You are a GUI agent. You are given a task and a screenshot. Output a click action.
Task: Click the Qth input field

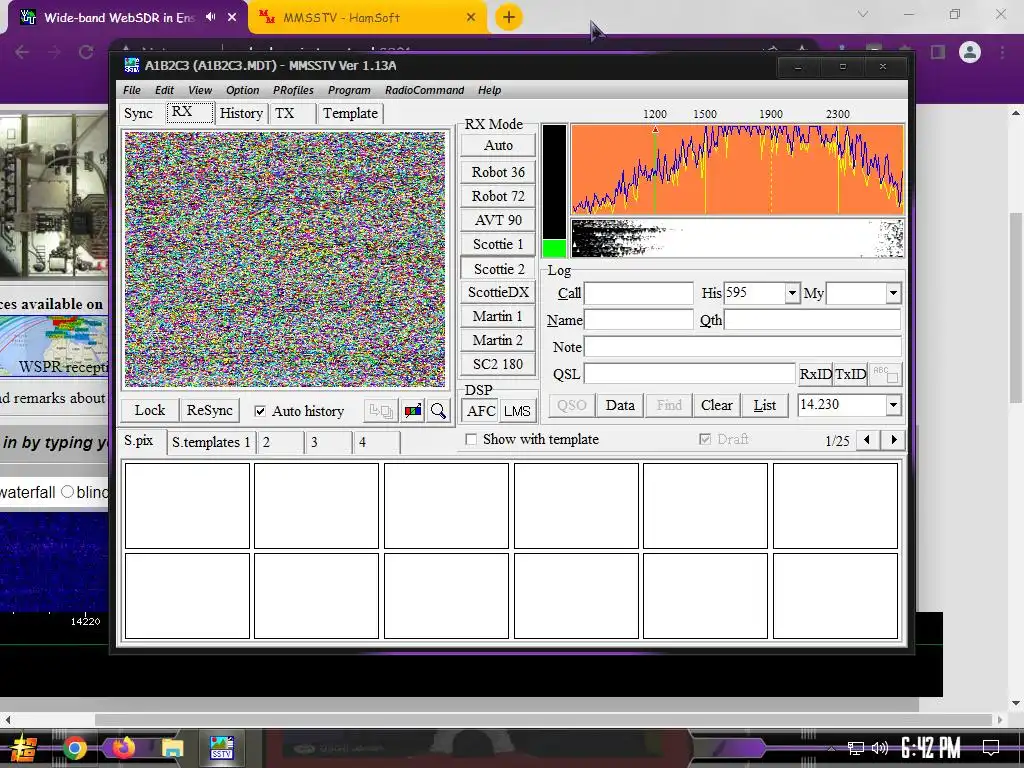(x=812, y=320)
